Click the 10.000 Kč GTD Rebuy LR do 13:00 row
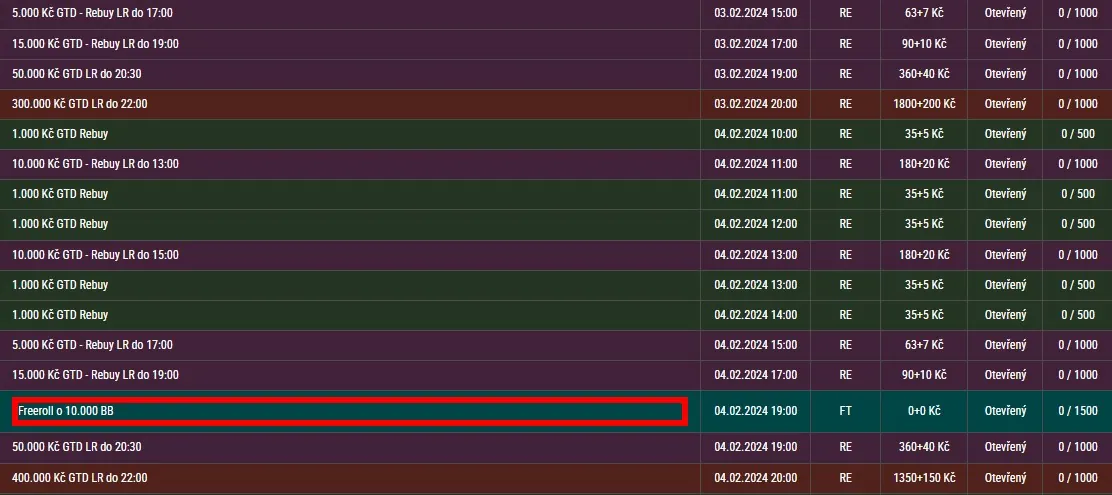The image size is (1112, 495). [x=95, y=164]
